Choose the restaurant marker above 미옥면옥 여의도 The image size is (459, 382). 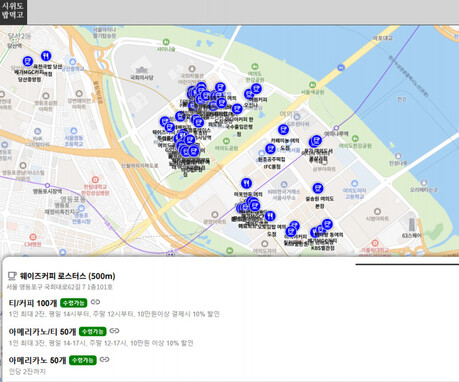pos(246,183)
